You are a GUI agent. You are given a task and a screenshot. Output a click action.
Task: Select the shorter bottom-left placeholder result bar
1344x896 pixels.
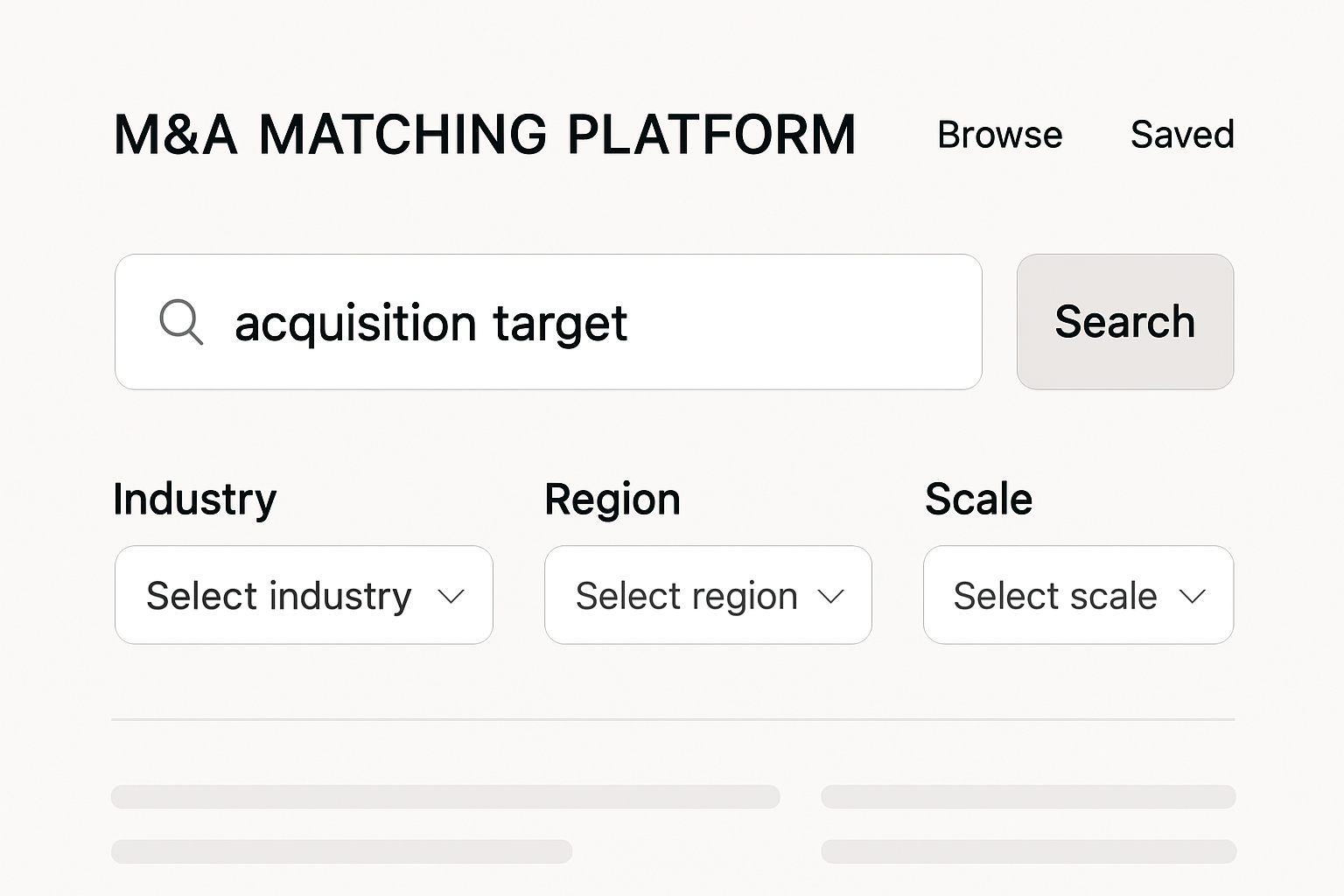[x=341, y=851]
